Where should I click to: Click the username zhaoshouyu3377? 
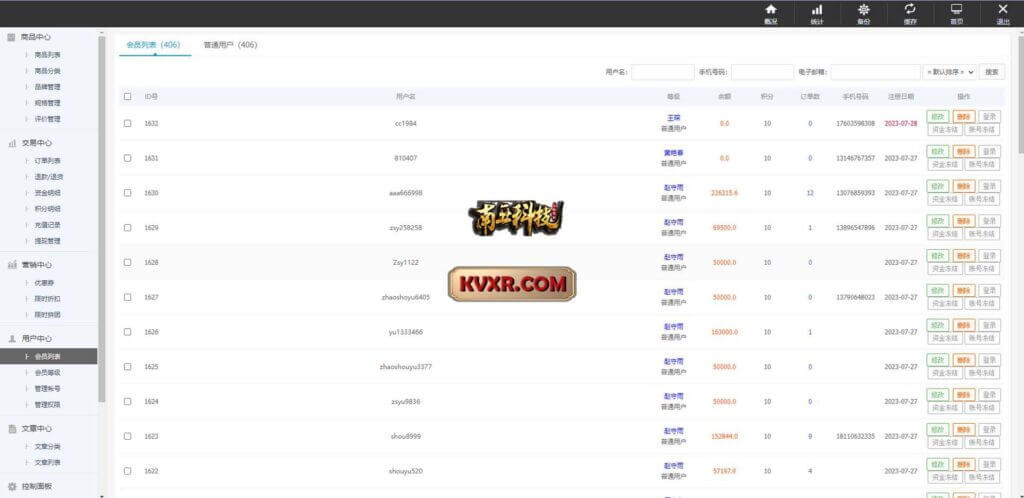tap(406, 367)
